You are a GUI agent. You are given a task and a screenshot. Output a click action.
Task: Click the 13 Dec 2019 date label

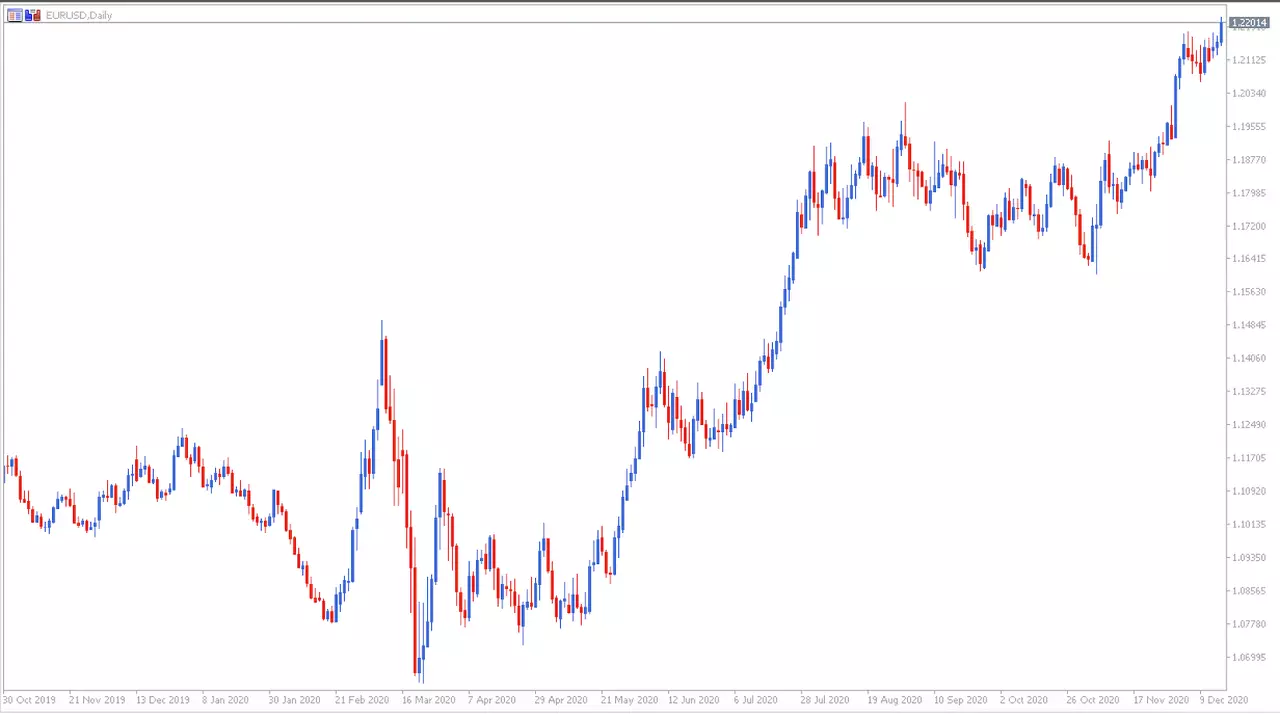point(162,700)
